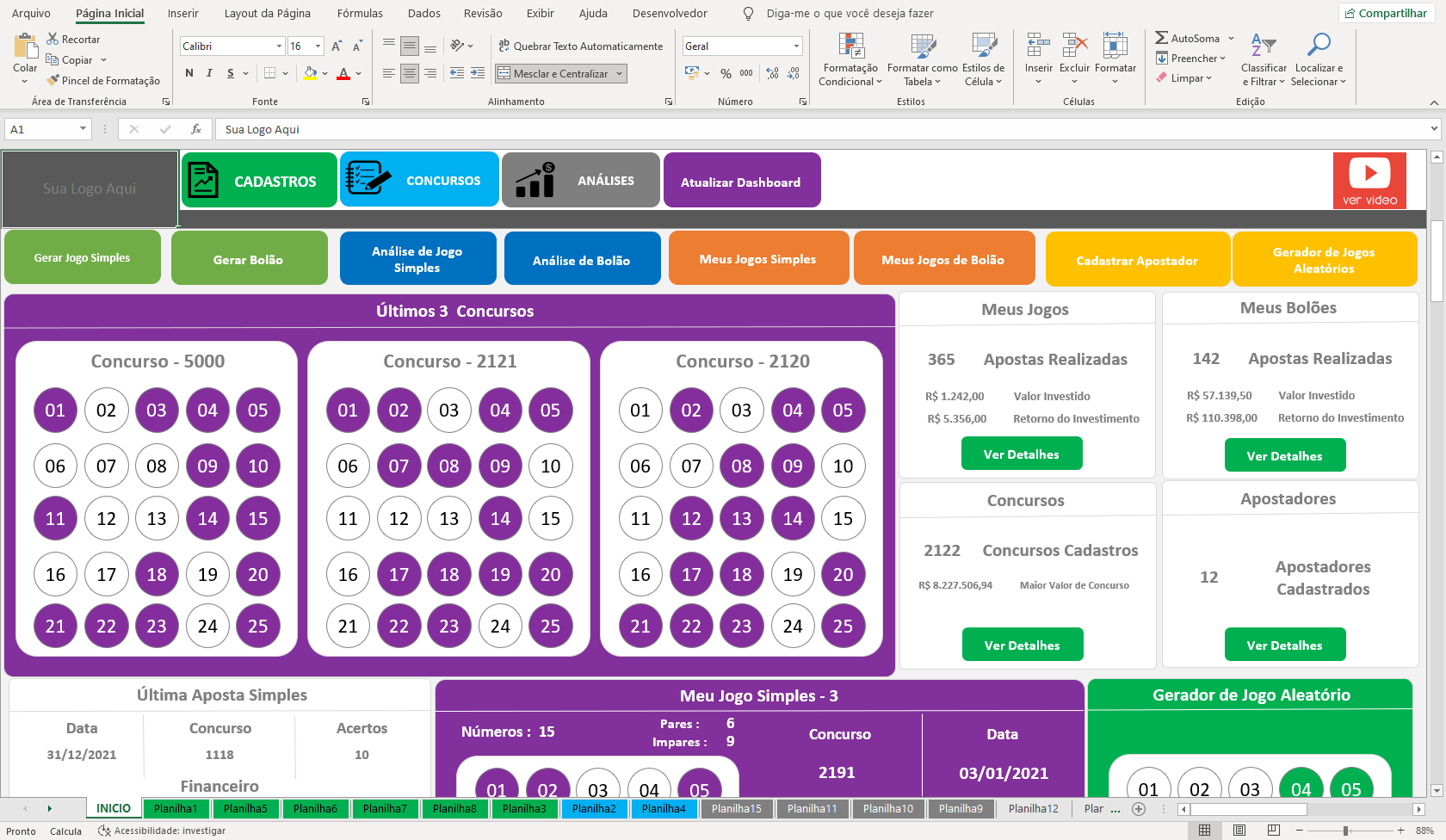Image resolution: width=1446 pixels, height=840 pixels.
Task: Open the Inserir ribbon tab
Action: click(x=182, y=13)
